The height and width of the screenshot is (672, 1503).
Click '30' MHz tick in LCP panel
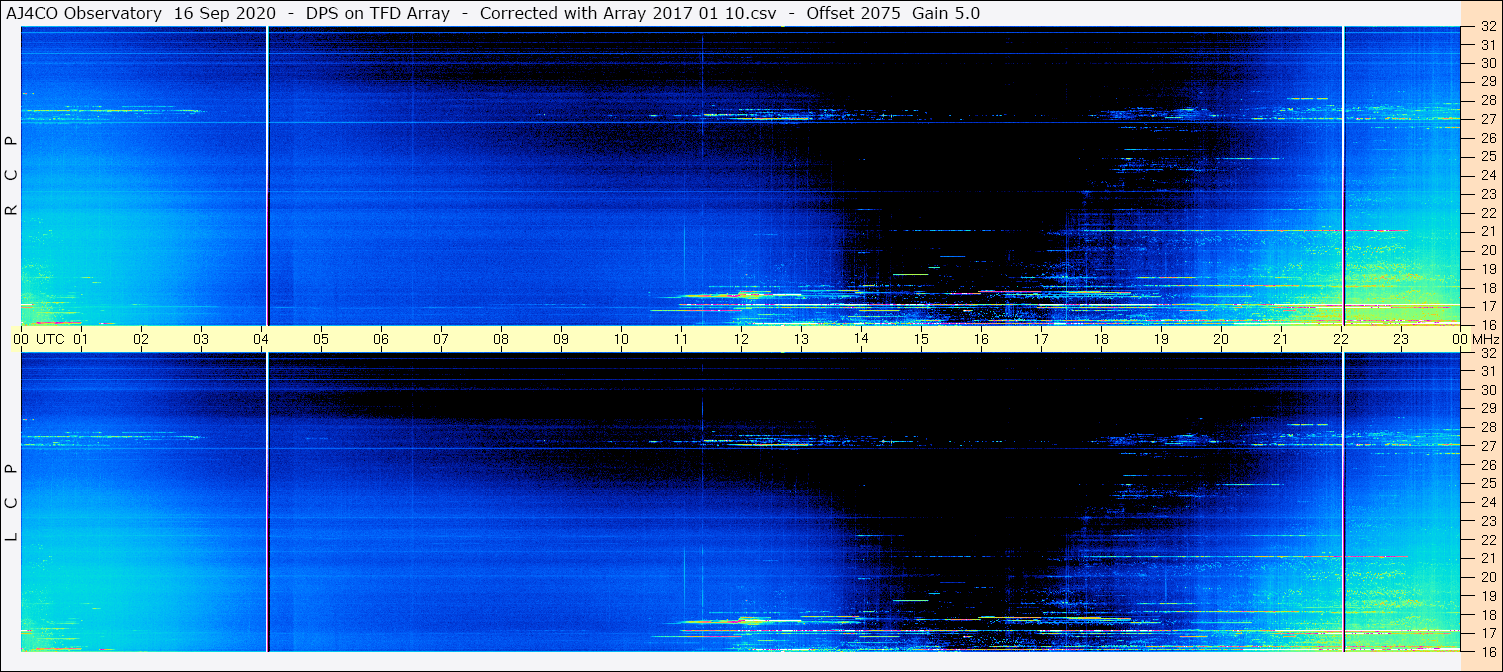1488,390
